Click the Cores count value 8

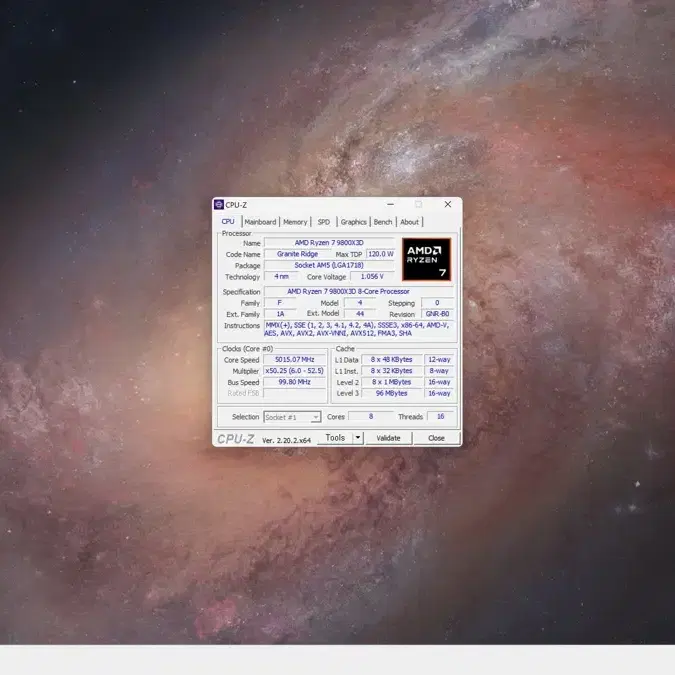click(x=371, y=416)
